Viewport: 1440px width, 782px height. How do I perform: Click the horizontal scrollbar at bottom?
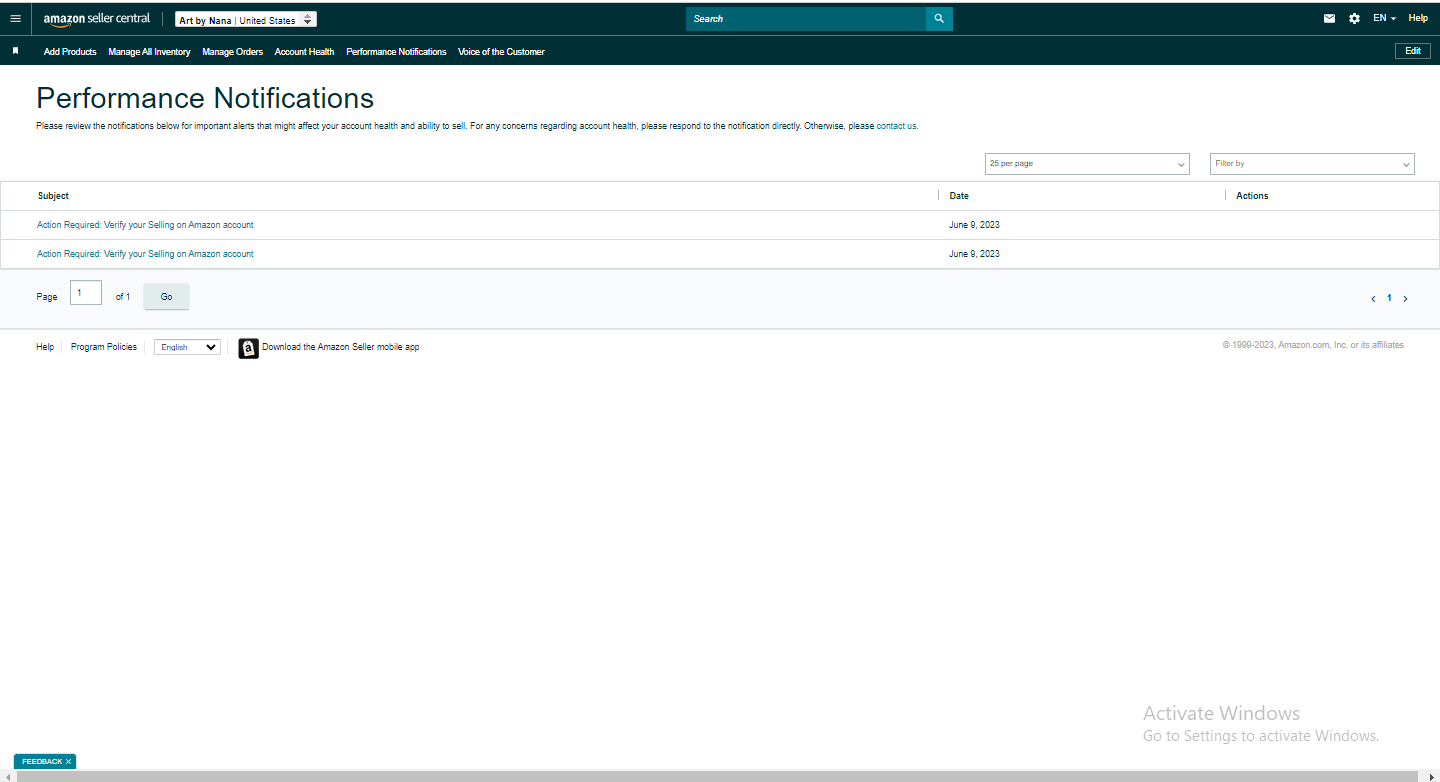(x=716, y=776)
